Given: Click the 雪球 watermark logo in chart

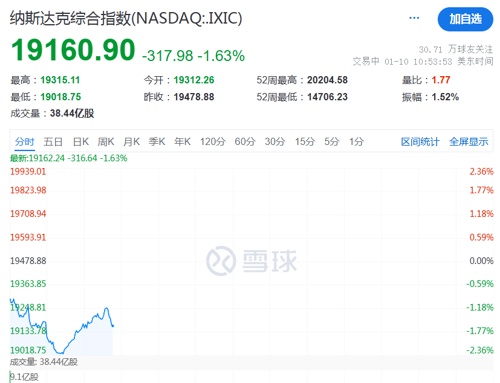Looking at the screenshot, I should [251, 261].
